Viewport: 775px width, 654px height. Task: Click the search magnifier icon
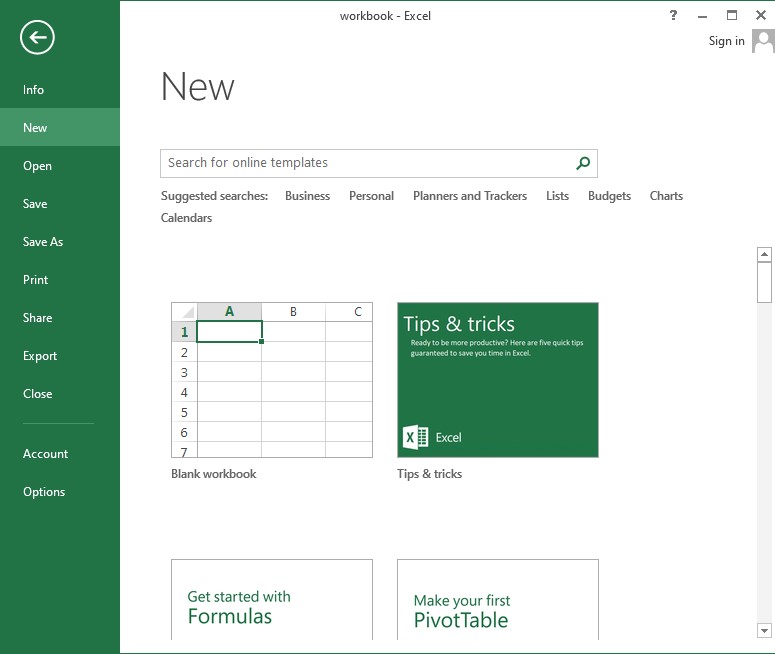[583, 163]
